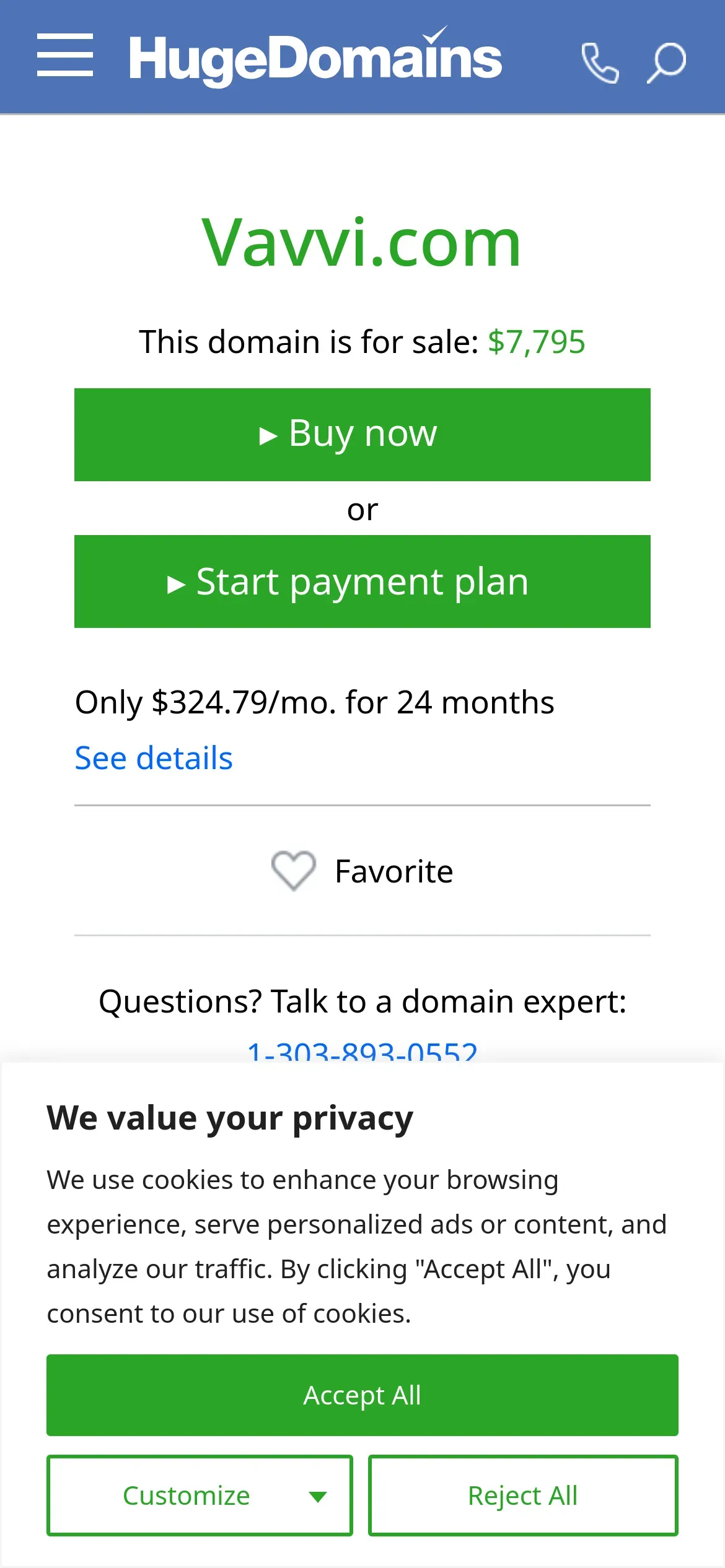Expand the Customize cookie options
The width and height of the screenshot is (725, 1568).
186,1496
